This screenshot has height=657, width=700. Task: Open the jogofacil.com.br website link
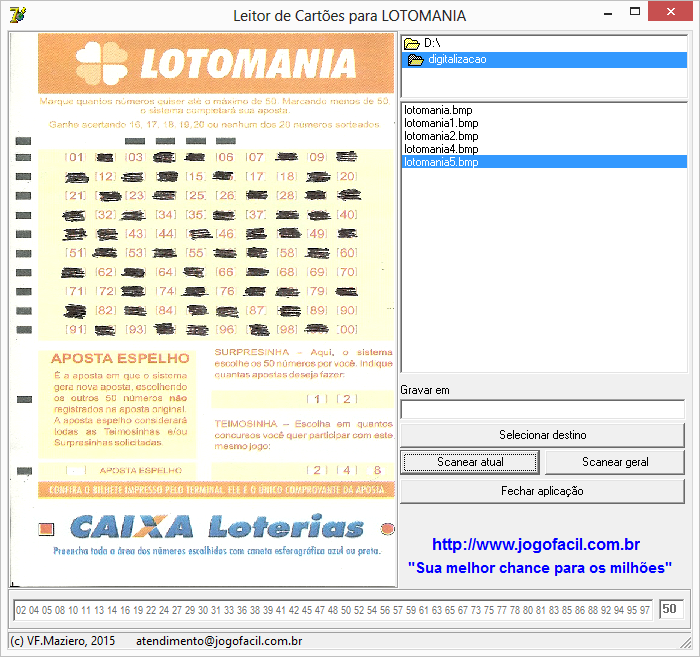[x=535, y=545]
